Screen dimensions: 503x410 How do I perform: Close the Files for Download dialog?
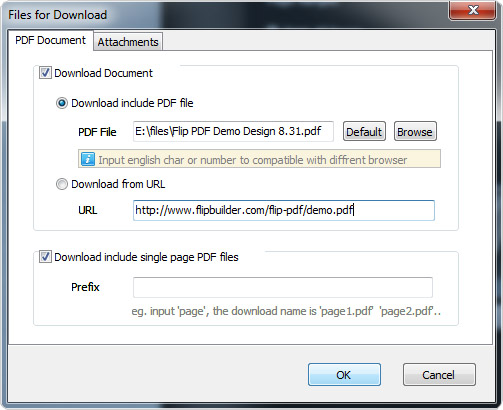[472, 10]
